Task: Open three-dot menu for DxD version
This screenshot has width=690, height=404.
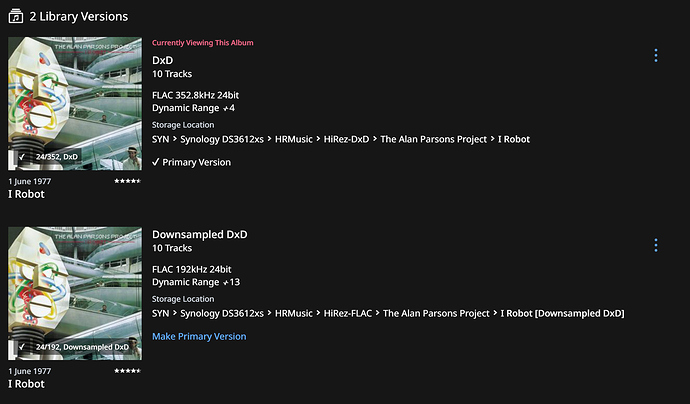Action: coord(656,55)
